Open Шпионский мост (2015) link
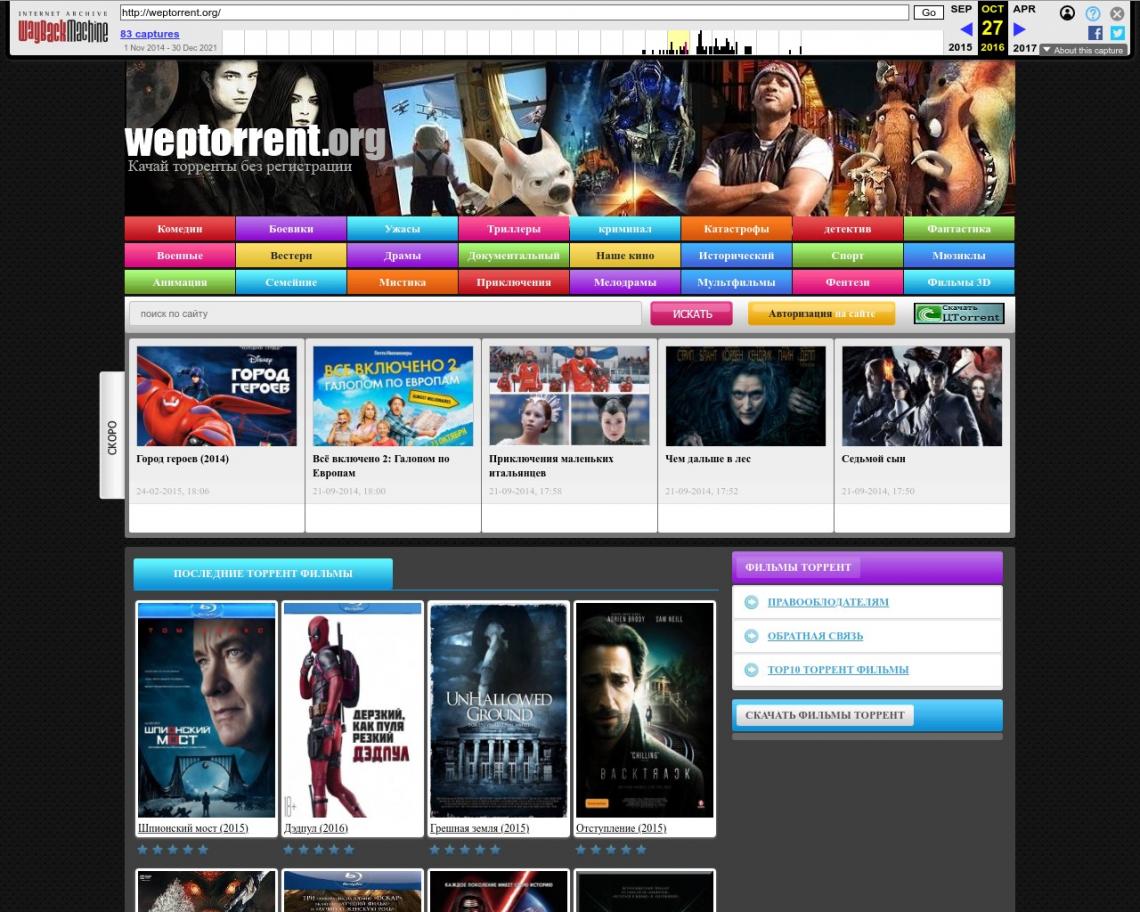 (x=193, y=828)
